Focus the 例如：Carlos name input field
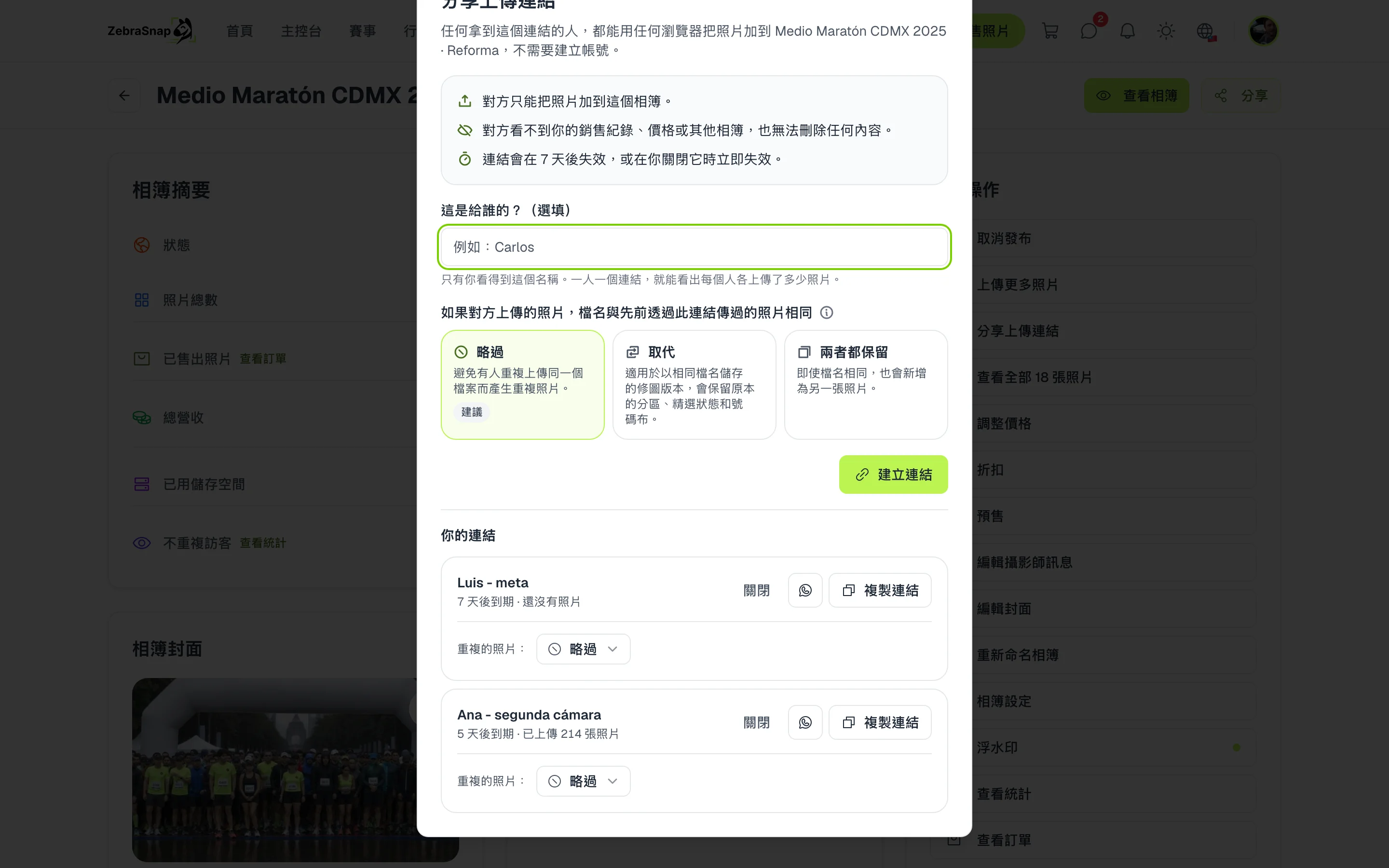Screen dimensions: 1389x868 point(694,247)
